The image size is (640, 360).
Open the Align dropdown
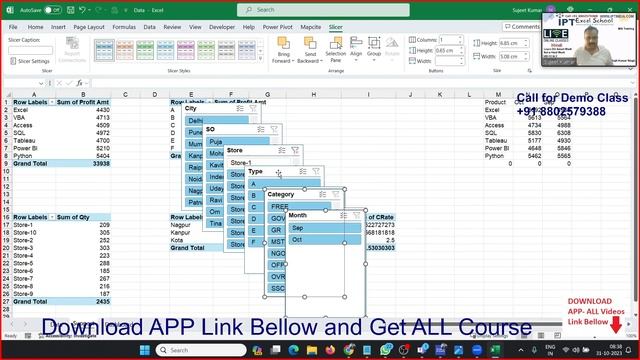pos(356,49)
